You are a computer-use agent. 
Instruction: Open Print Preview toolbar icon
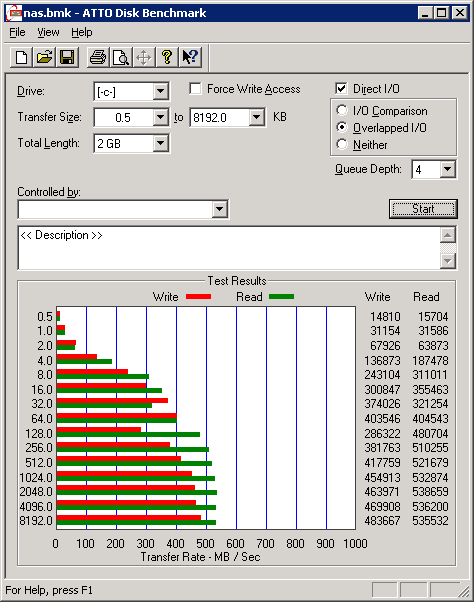tap(121, 58)
